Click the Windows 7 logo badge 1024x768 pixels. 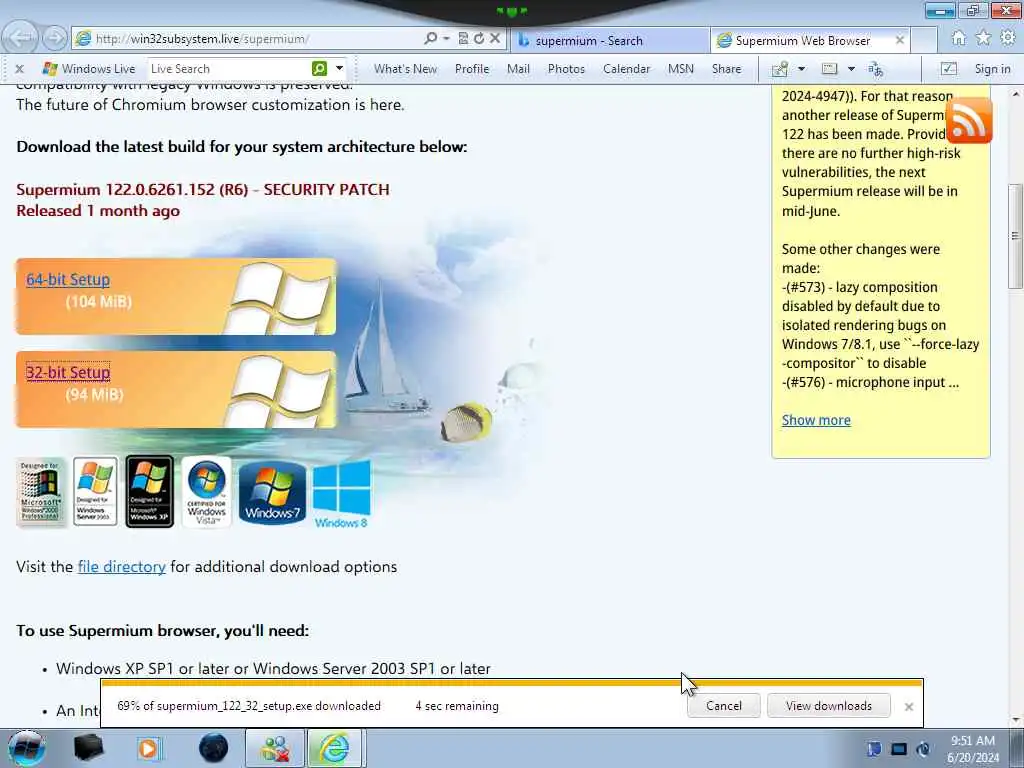[272, 492]
